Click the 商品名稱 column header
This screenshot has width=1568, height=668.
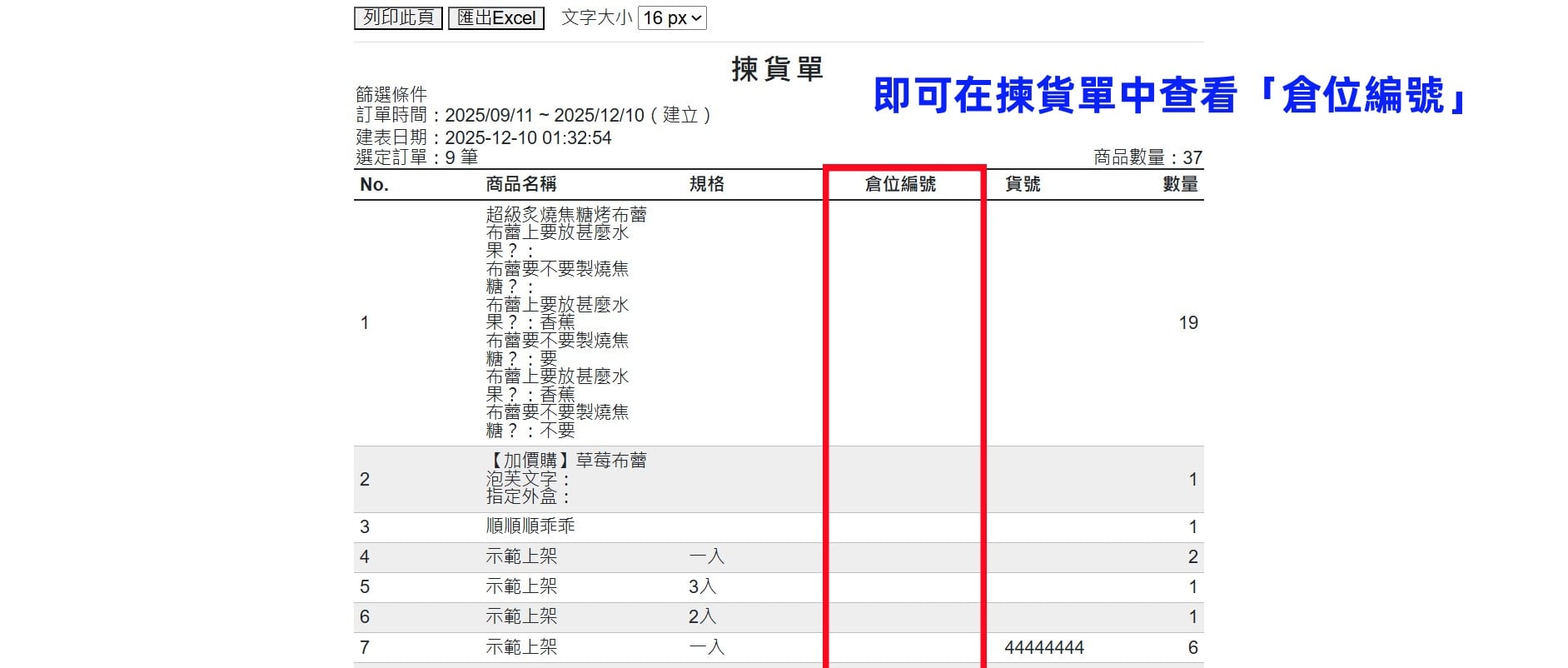coord(521,184)
